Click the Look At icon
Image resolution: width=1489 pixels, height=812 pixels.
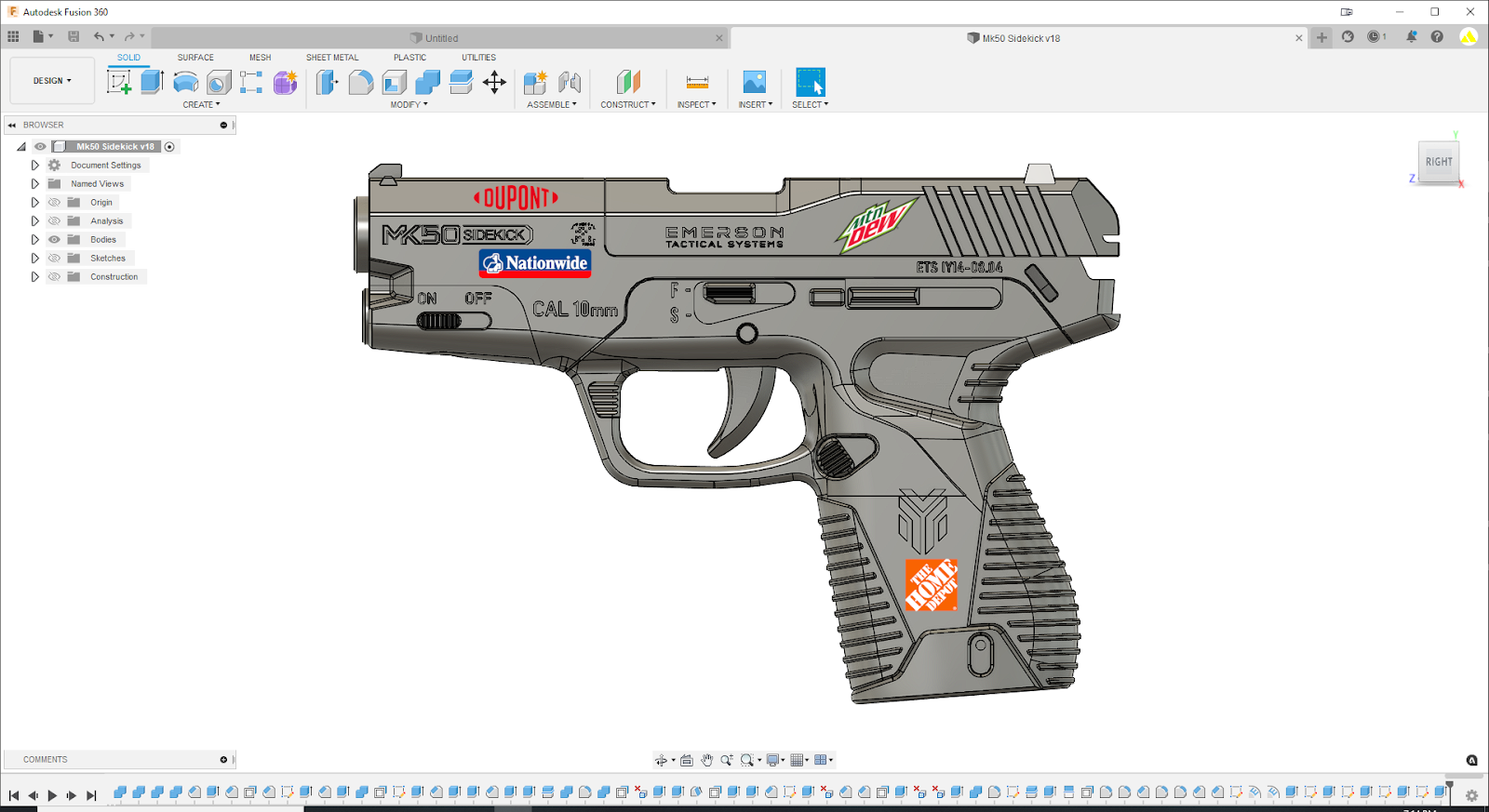pyautogui.click(x=687, y=760)
